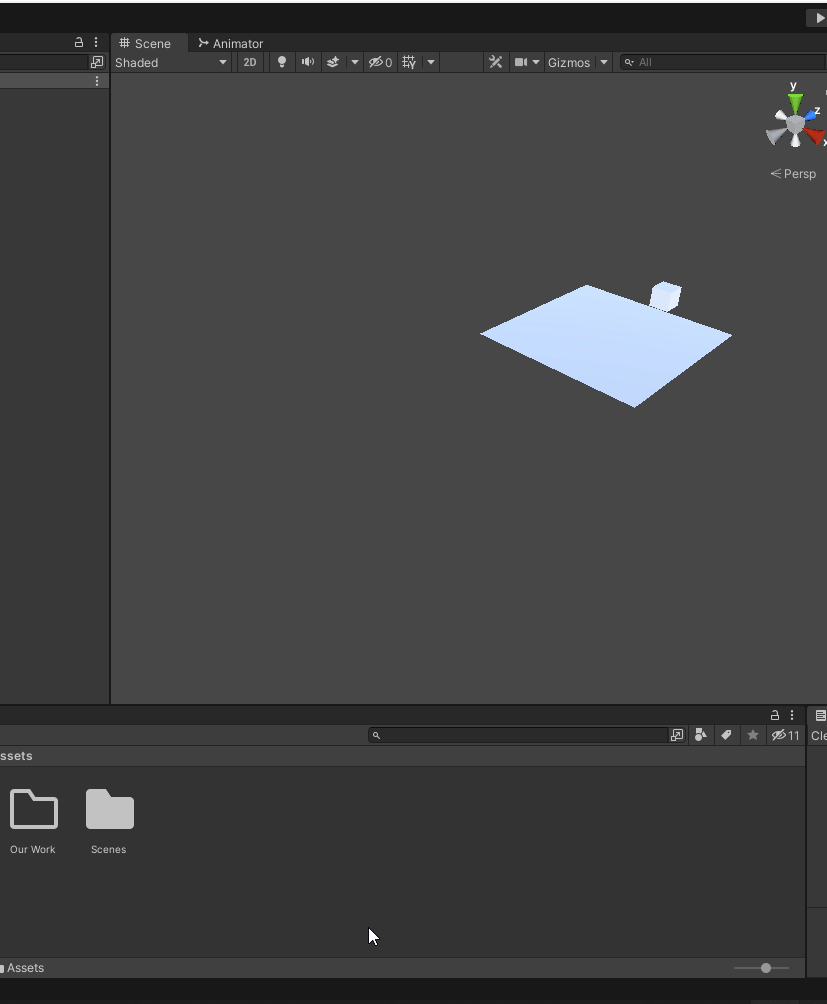This screenshot has height=1004, width=827.
Task: Click the Project search field
Action: click(x=518, y=735)
